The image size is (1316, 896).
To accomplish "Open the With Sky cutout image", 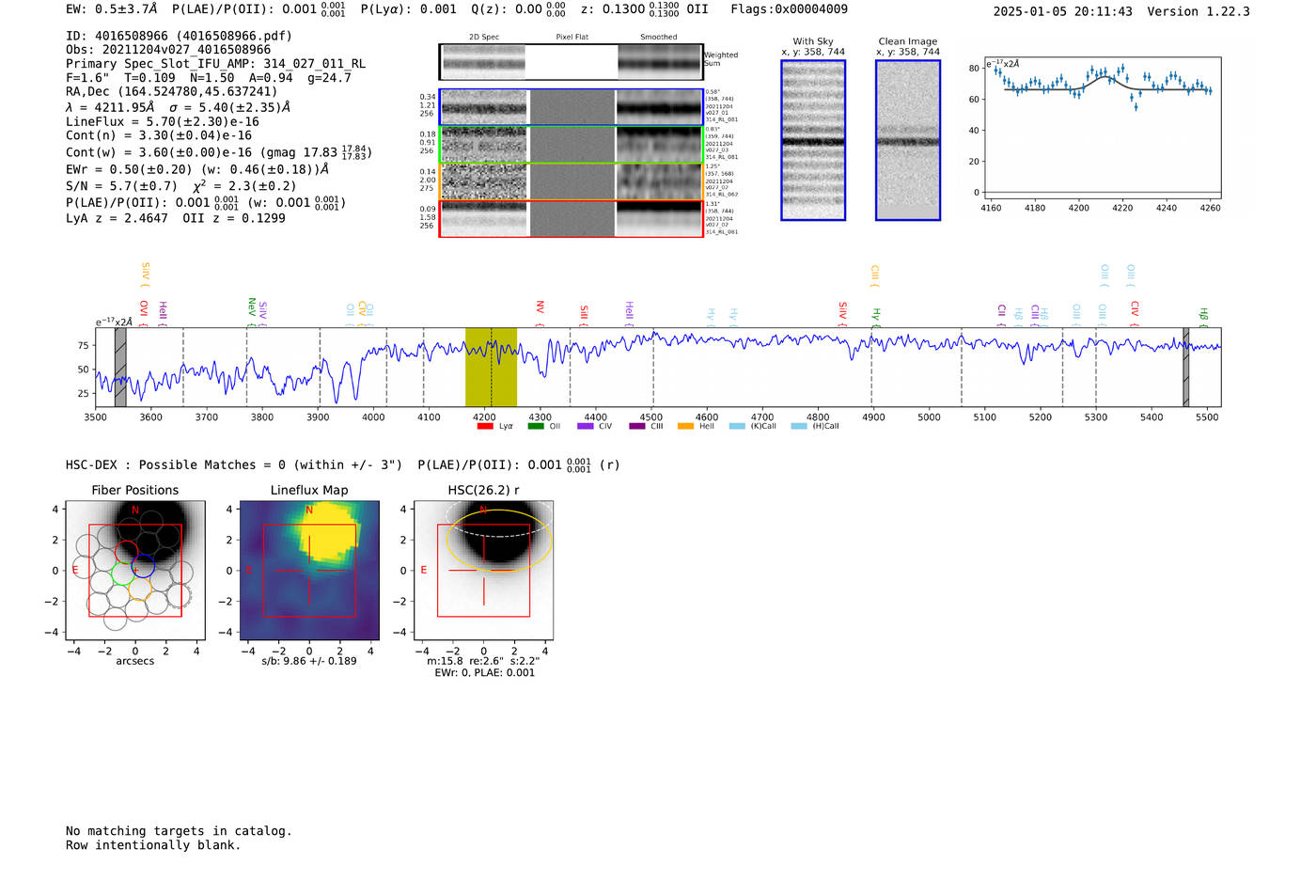I will pos(813,140).
